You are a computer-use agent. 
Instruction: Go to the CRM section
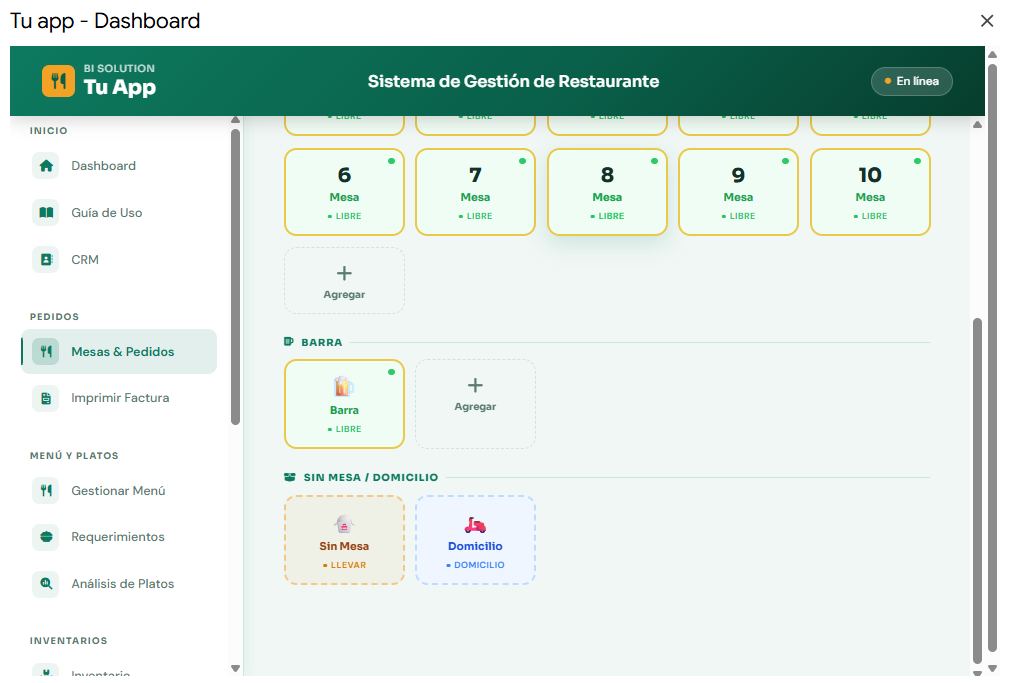click(119, 260)
